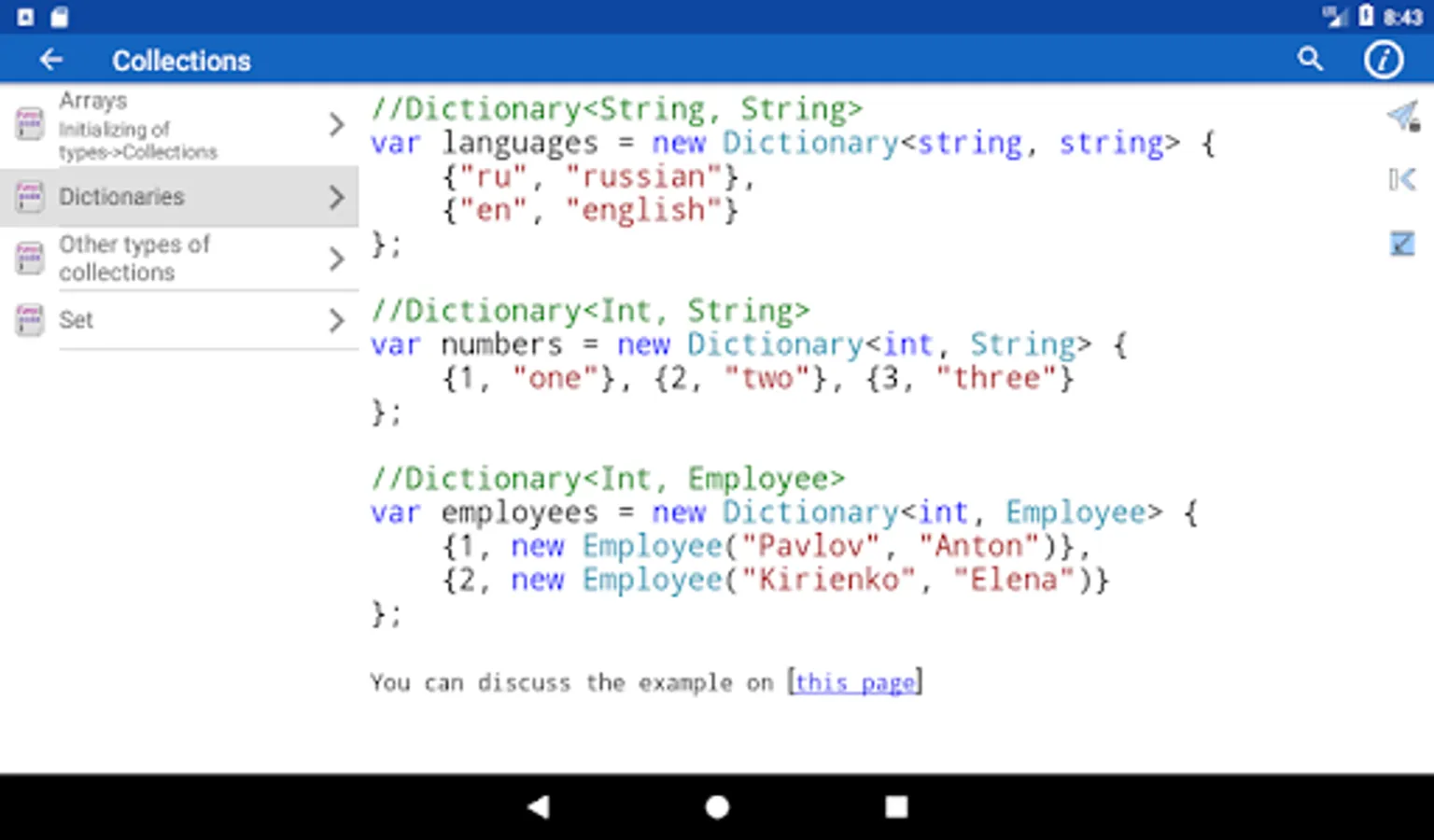
Task: Click the Employee("Pavlov", "Anton") line
Action: coord(766,546)
